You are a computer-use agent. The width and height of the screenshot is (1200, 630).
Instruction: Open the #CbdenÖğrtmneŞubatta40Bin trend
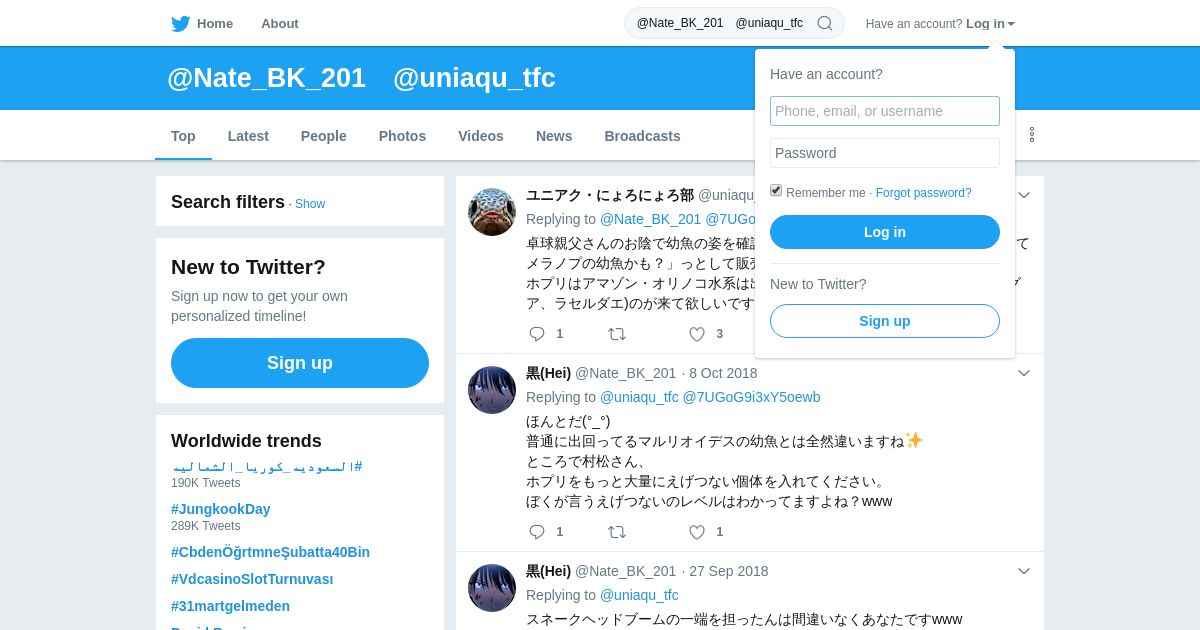(x=270, y=552)
